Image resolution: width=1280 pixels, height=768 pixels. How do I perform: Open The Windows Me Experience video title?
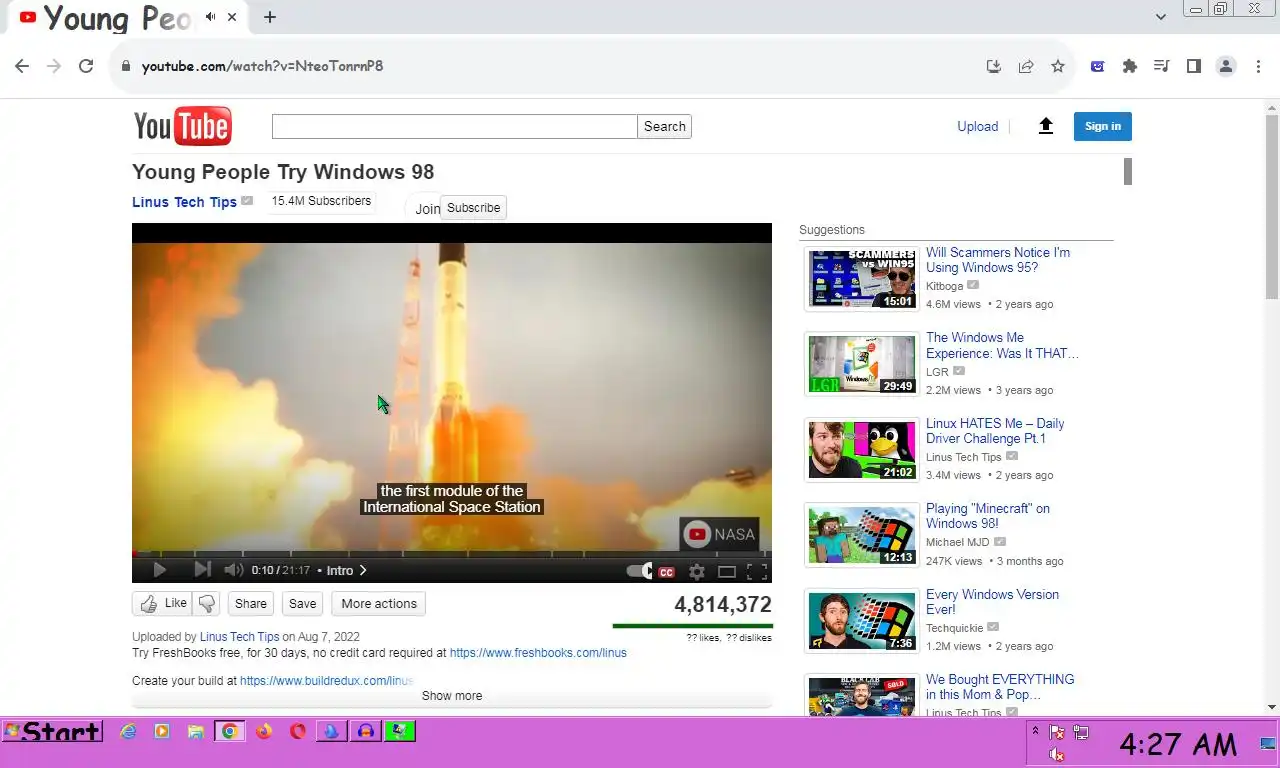pos(1002,345)
